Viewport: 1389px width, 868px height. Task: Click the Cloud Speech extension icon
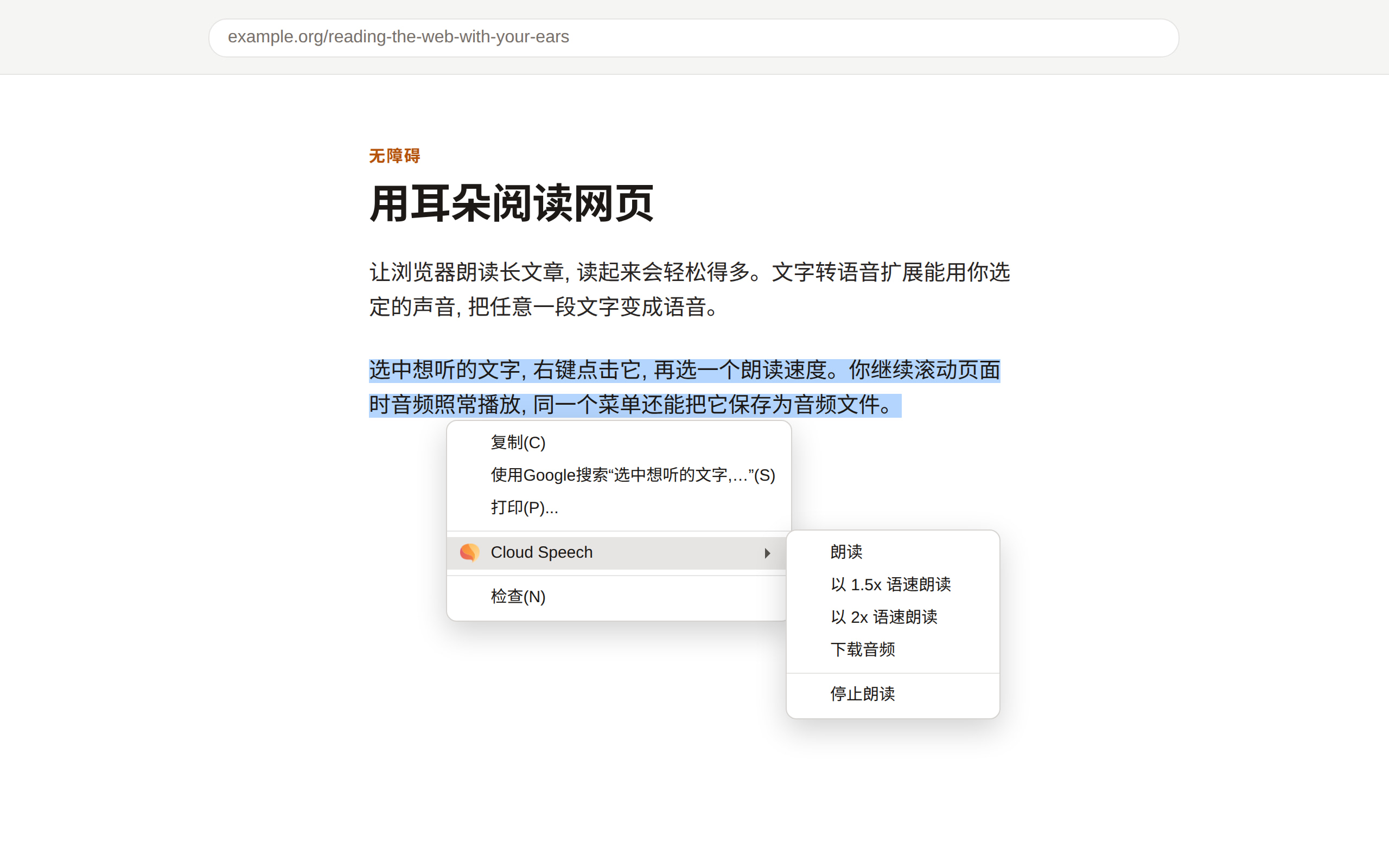[469, 552]
